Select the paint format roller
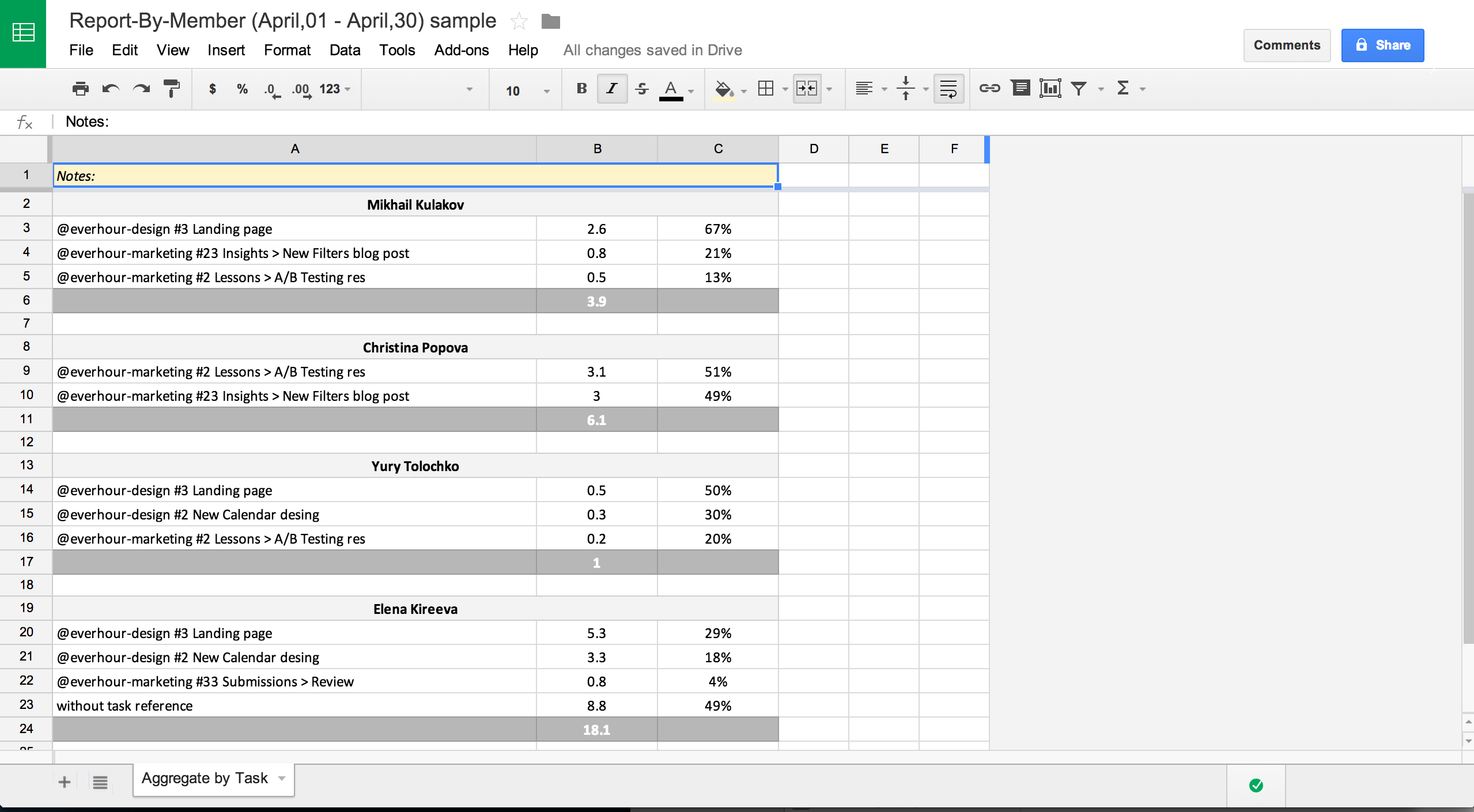This screenshot has width=1474, height=812. 172,89
